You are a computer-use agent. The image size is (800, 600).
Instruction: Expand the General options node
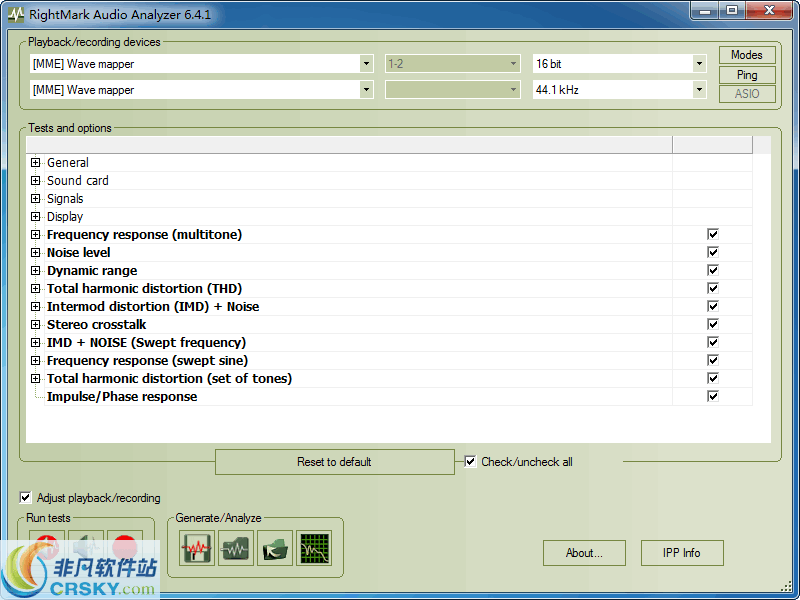point(35,162)
